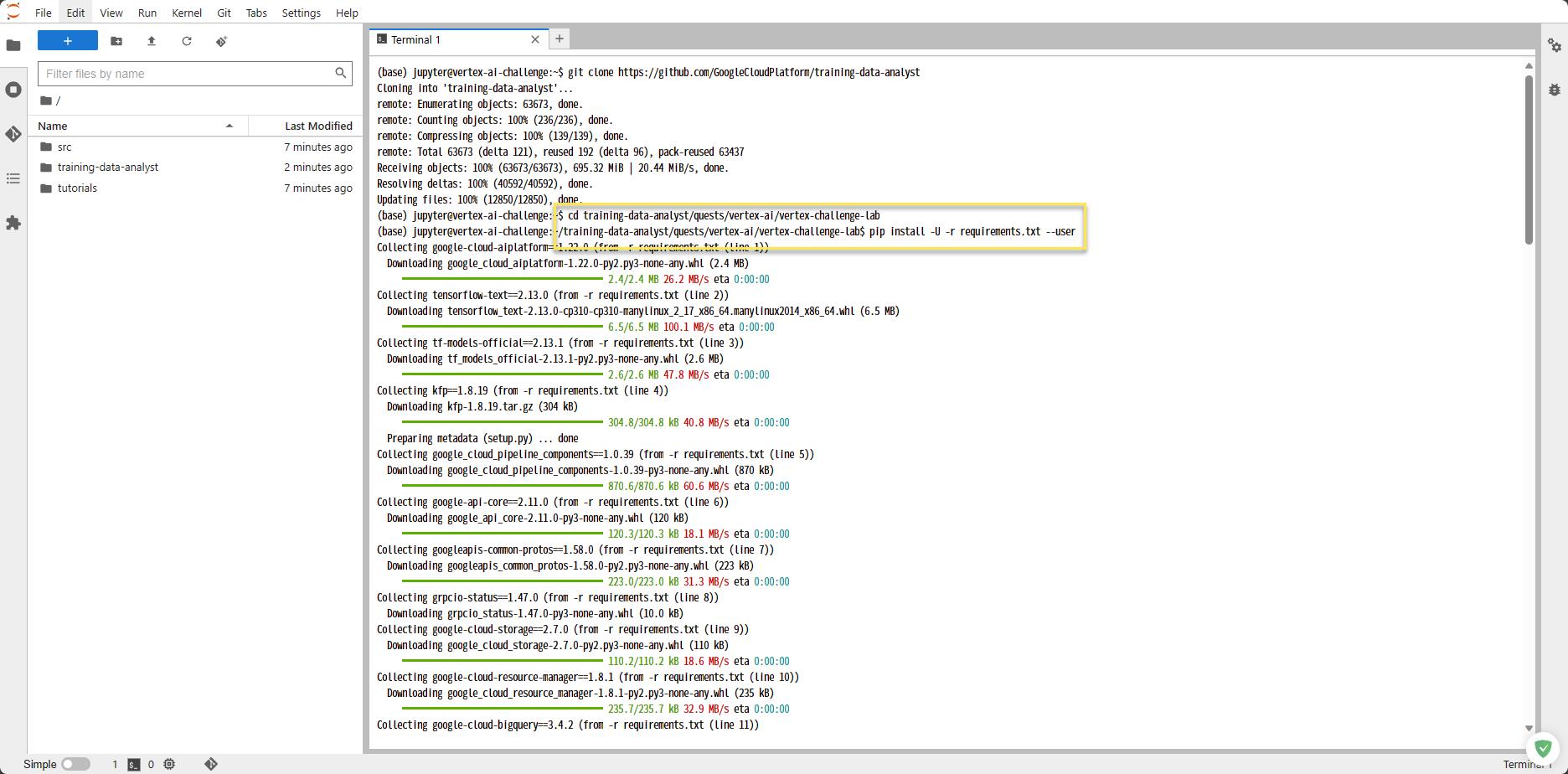
Task: Click the blue New Launcher button
Action: click(x=68, y=41)
